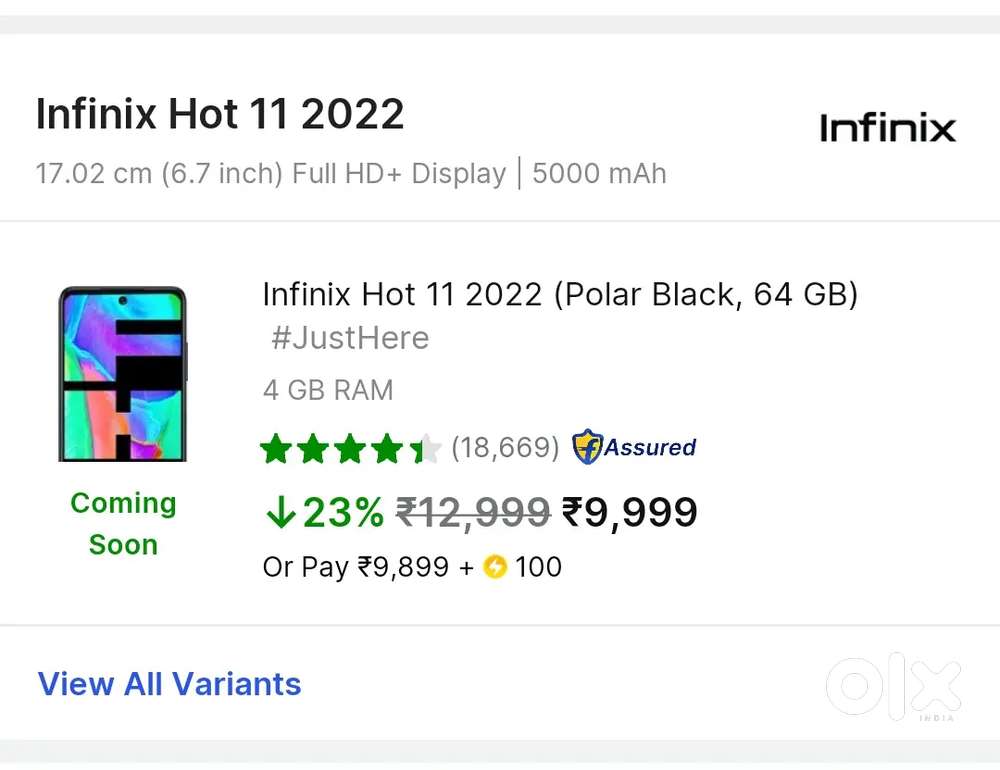The image size is (1000, 770).
Task: Click the Flipkart Assured badge
Action: [634, 447]
